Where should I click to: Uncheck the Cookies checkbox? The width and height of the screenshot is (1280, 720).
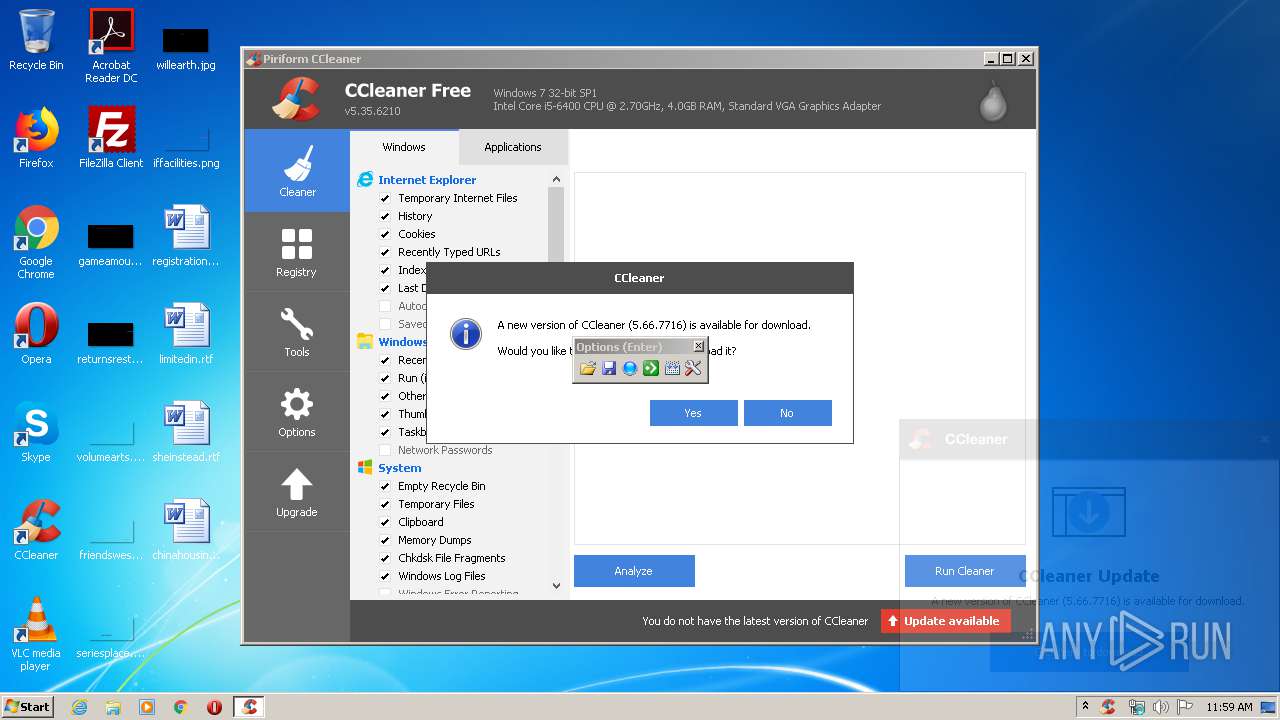pyautogui.click(x=385, y=234)
